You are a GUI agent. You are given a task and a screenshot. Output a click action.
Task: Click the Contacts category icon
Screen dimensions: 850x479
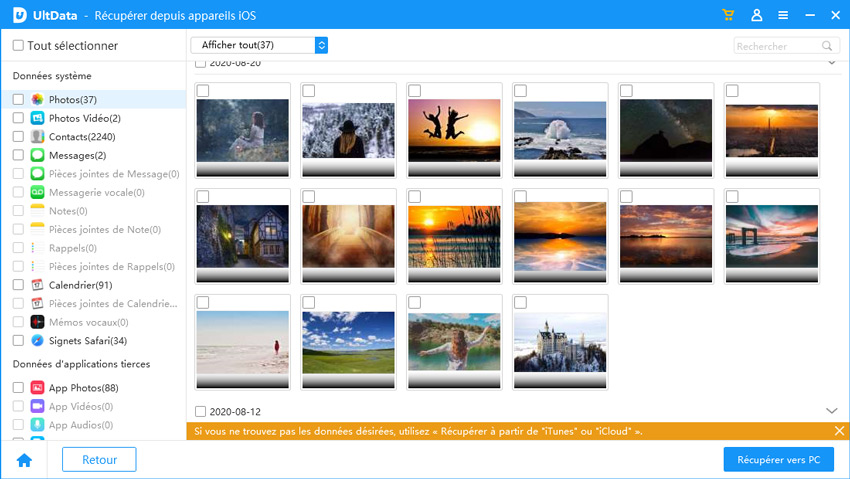click(x=37, y=137)
